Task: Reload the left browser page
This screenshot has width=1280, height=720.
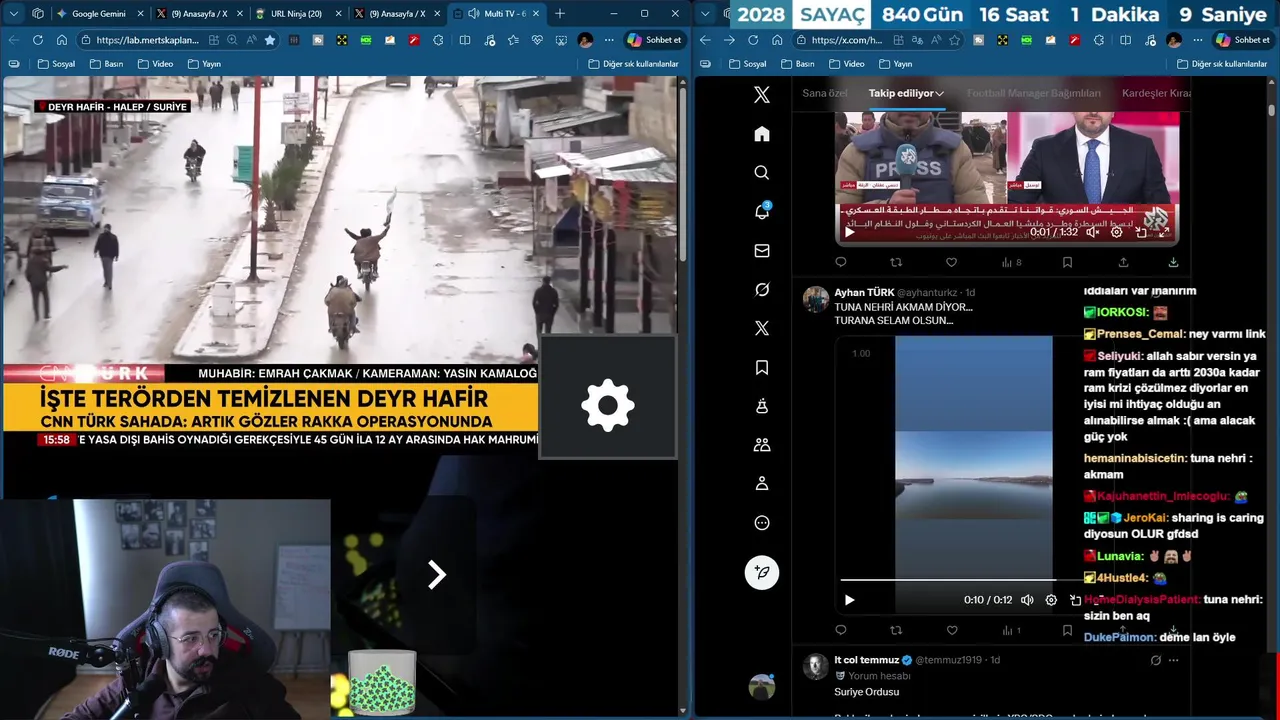Action: click(38, 40)
